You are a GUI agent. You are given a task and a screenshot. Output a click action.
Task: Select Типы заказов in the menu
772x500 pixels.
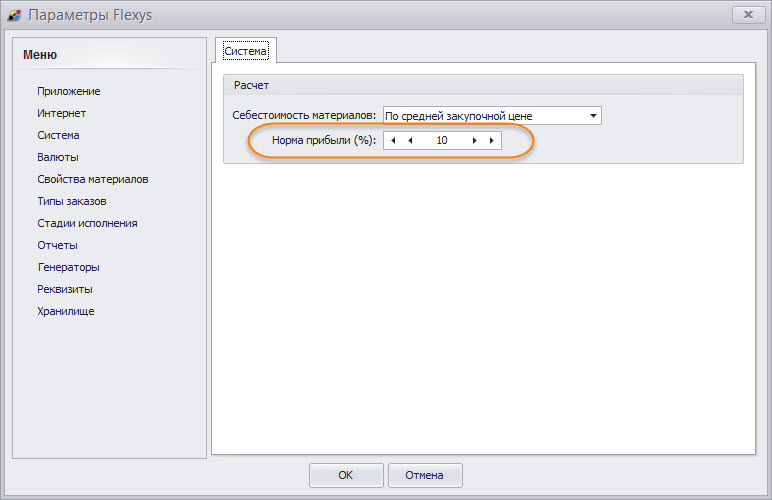[72, 201]
